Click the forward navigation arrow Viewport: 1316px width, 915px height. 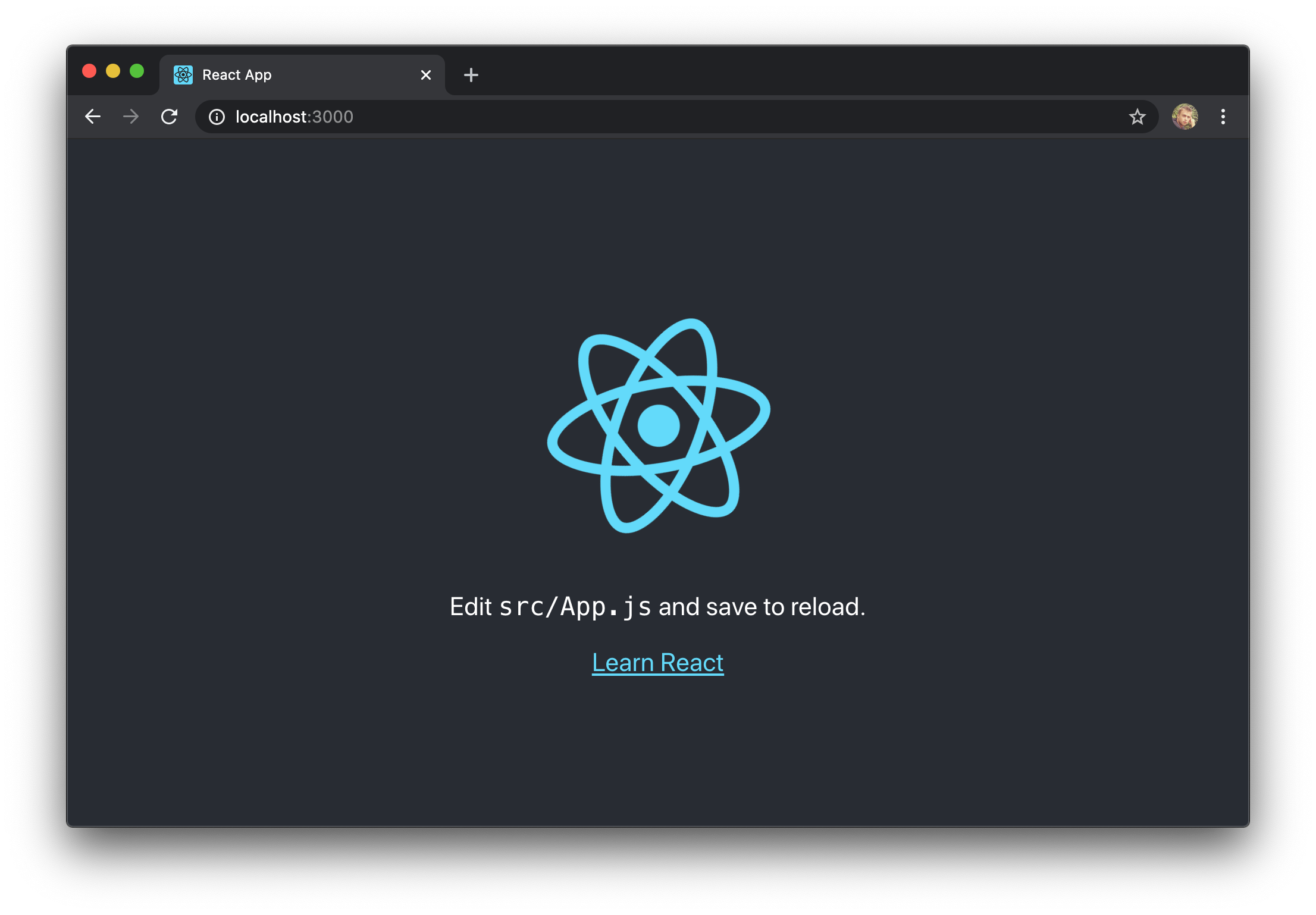[131, 117]
